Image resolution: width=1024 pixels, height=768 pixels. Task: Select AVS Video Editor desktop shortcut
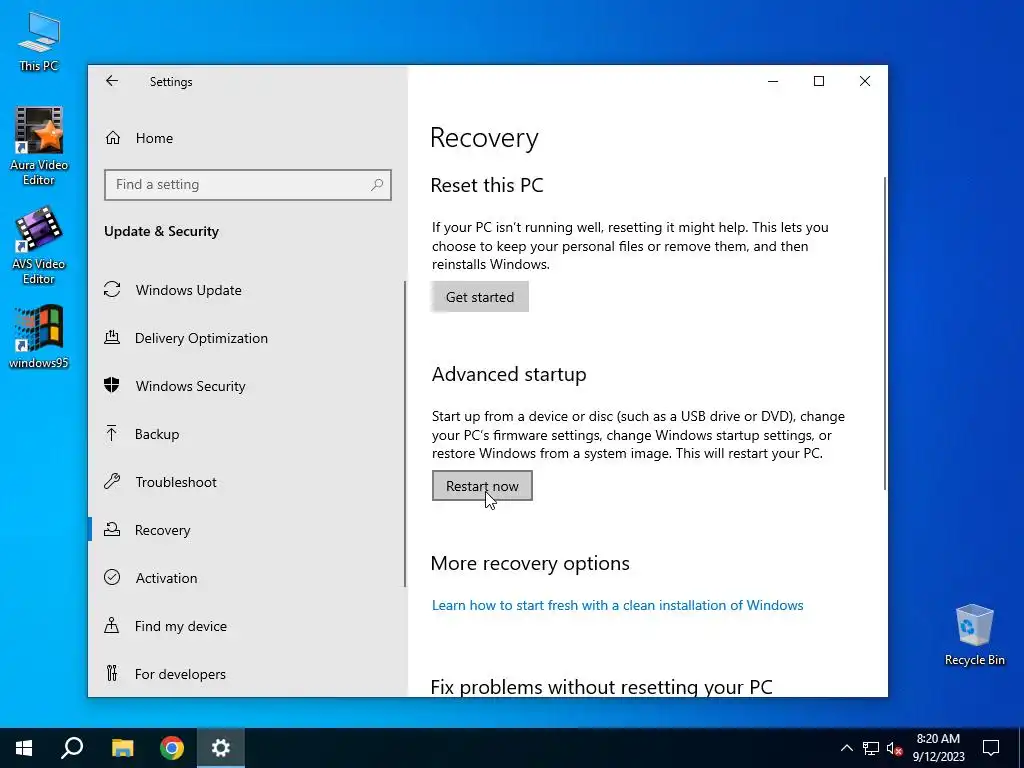pos(39,246)
